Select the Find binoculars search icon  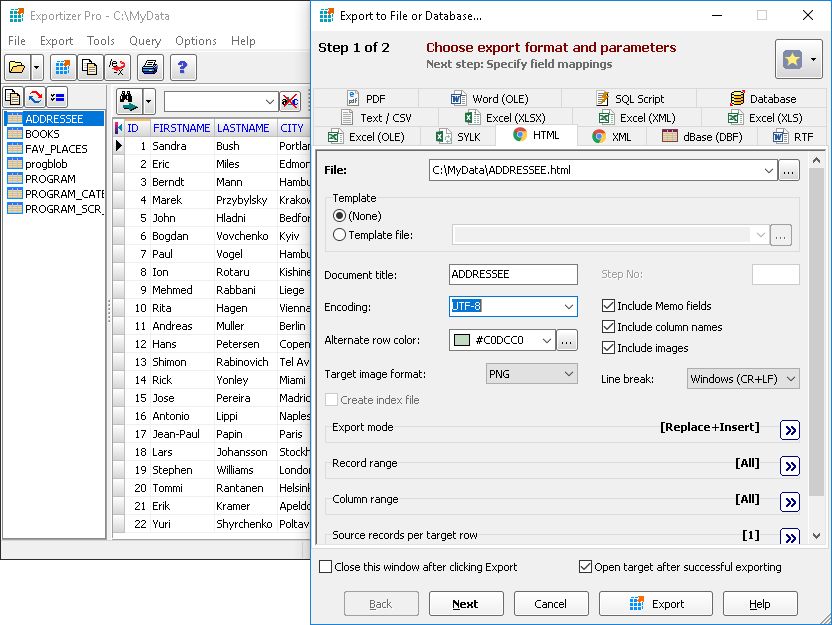point(128,98)
